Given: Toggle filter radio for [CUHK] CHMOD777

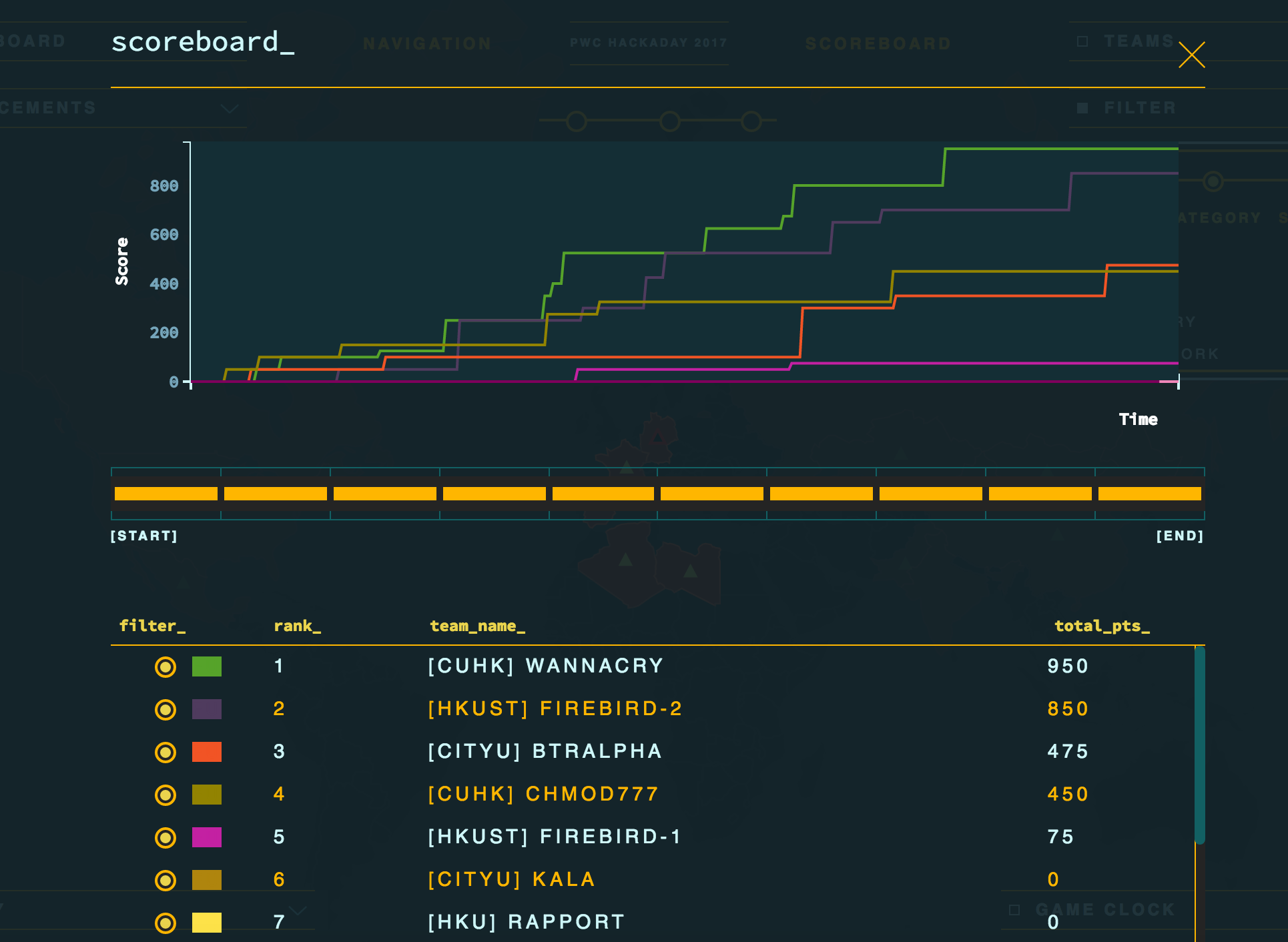Looking at the screenshot, I should click(166, 795).
